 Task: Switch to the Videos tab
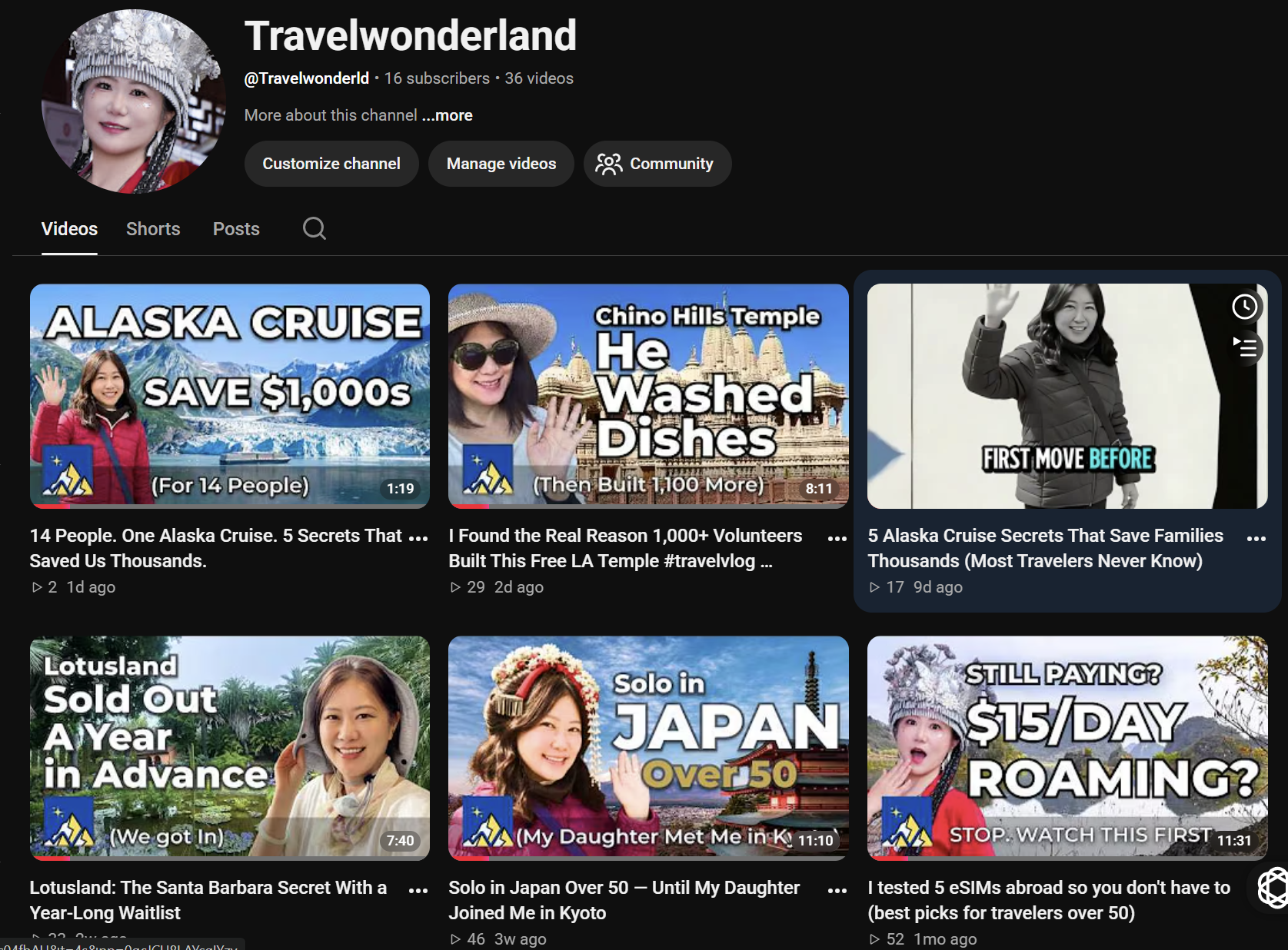coord(69,229)
